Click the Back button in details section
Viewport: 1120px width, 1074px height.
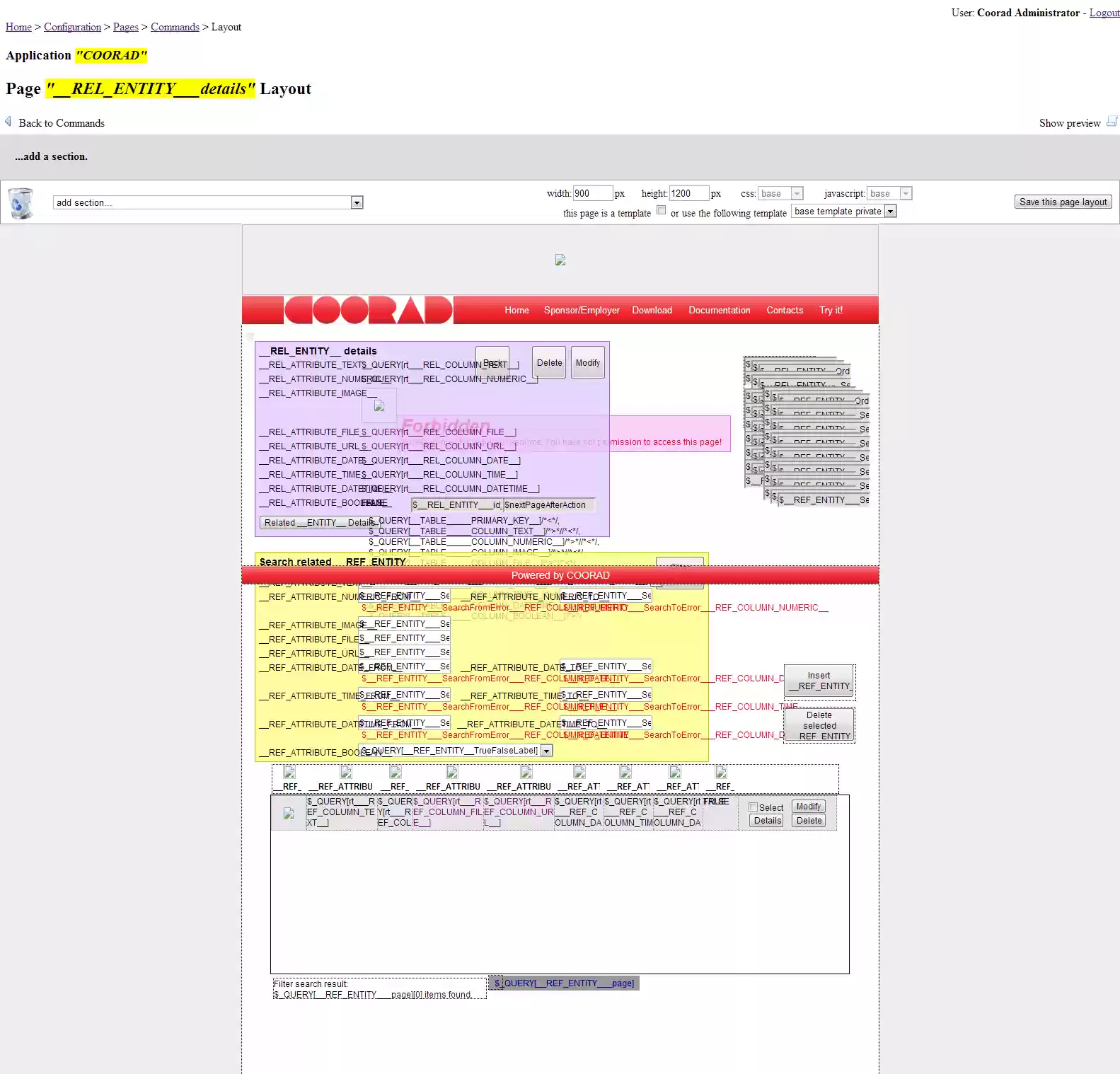point(492,362)
